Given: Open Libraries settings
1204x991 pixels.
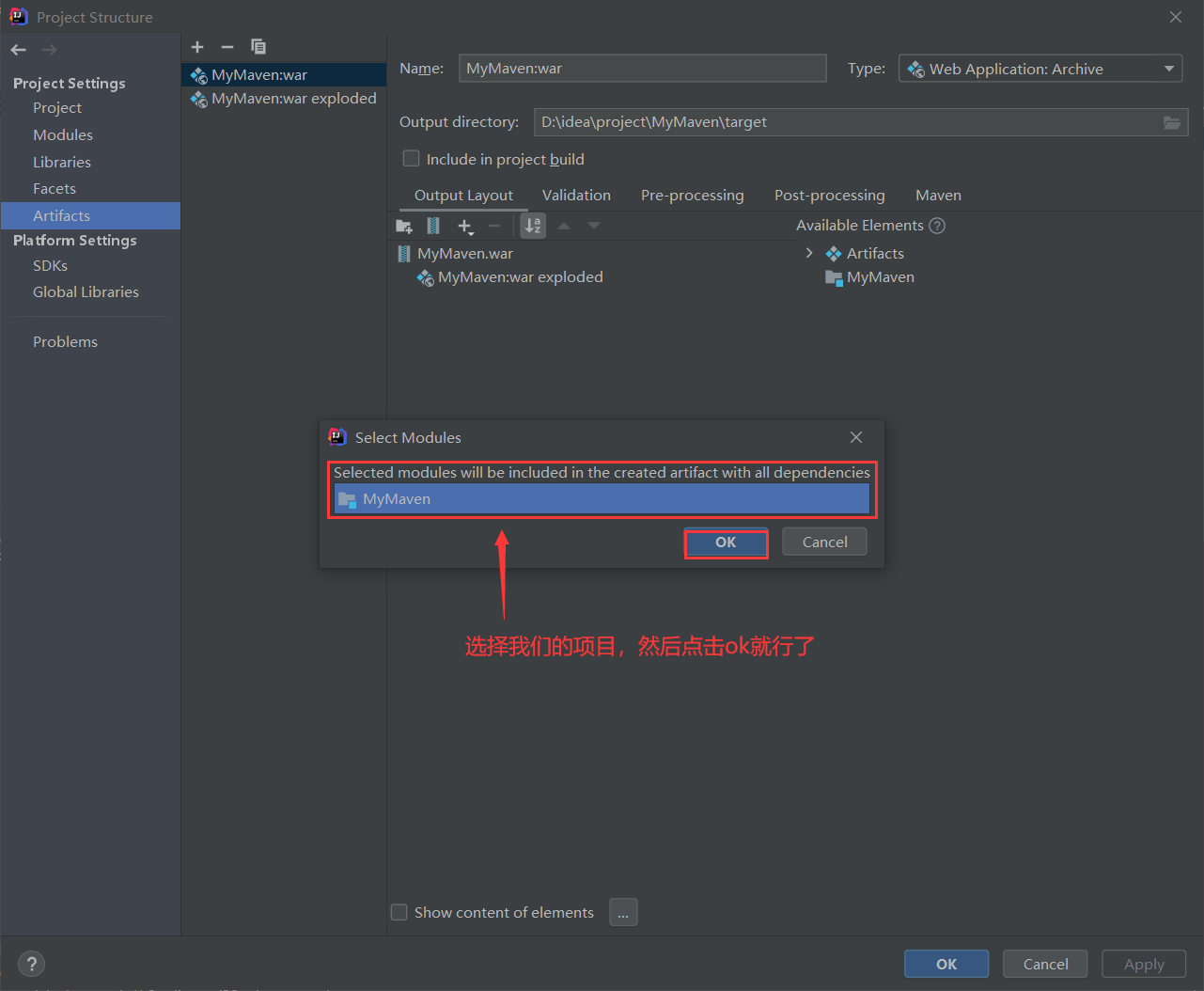Looking at the screenshot, I should click(62, 163).
